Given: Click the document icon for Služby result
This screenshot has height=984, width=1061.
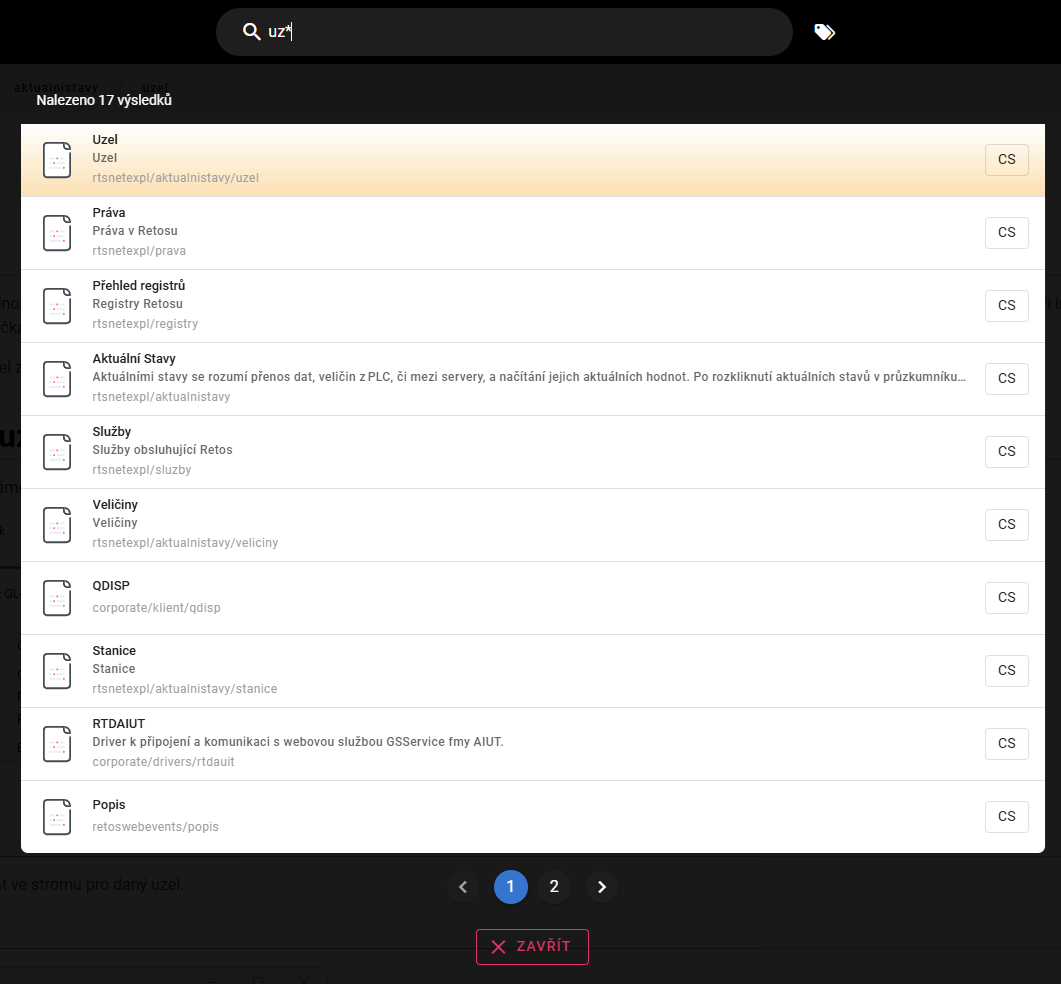Looking at the screenshot, I should [x=57, y=452].
